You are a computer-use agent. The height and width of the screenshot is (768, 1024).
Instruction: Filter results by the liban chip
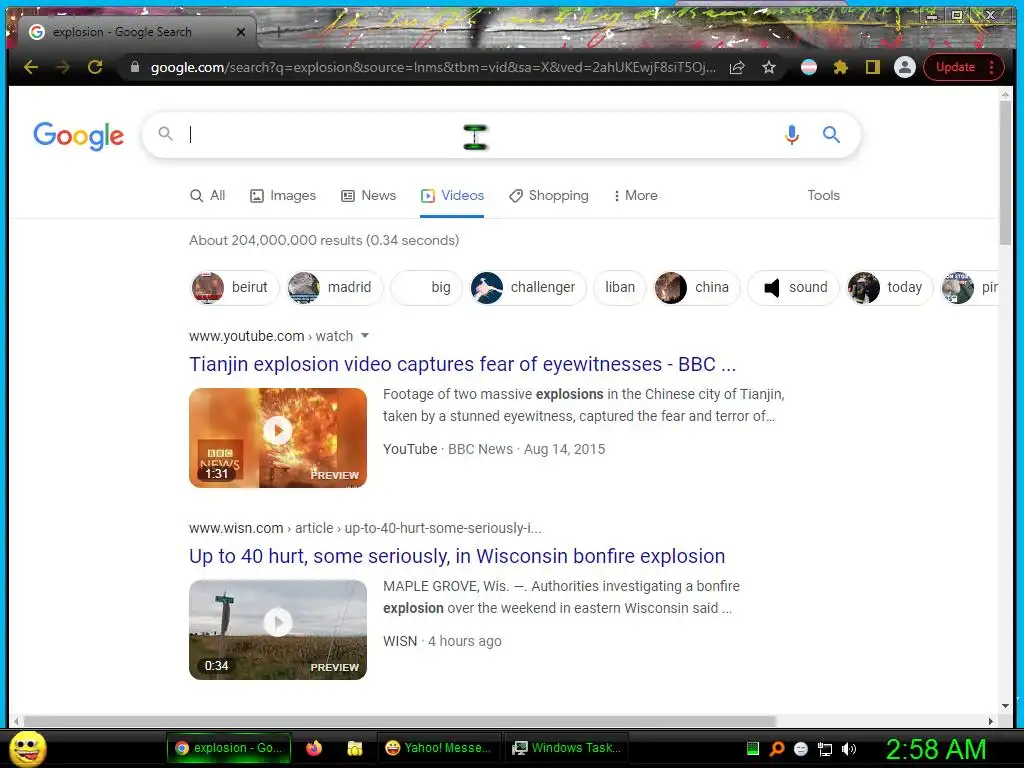pyautogui.click(x=620, y=287)
